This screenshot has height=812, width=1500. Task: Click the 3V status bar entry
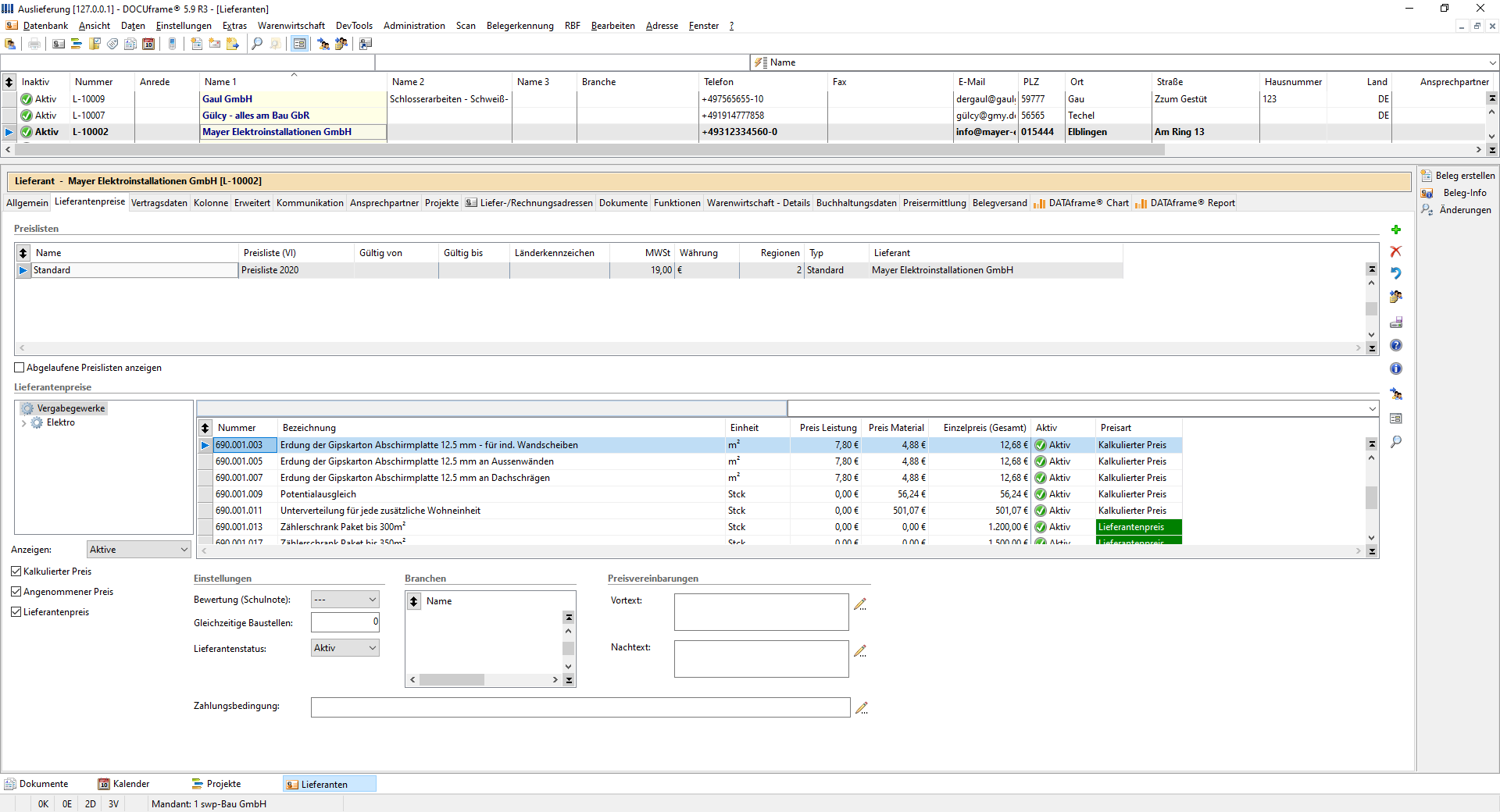114,804
